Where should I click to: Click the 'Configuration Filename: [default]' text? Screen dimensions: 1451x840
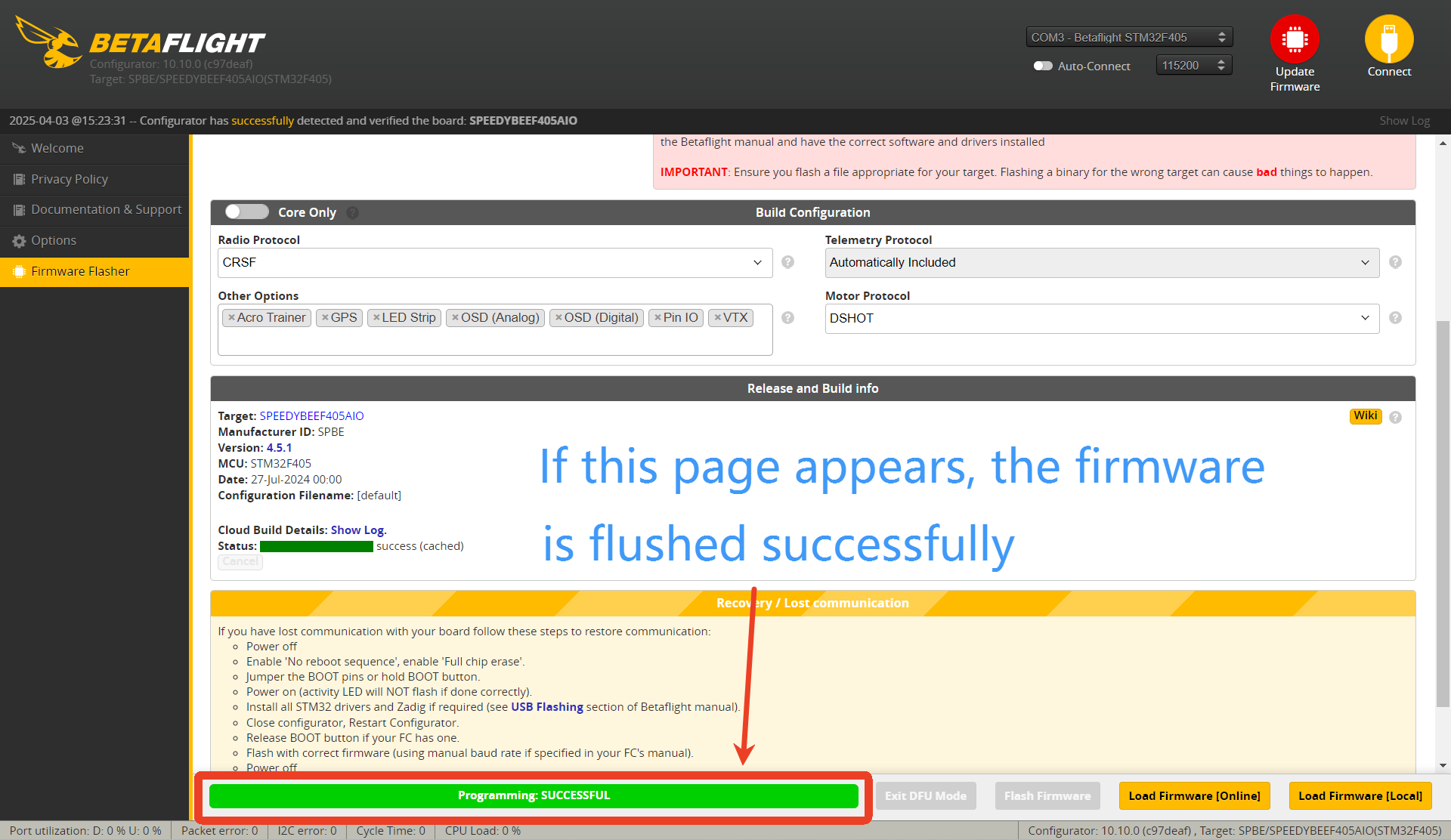309,496
